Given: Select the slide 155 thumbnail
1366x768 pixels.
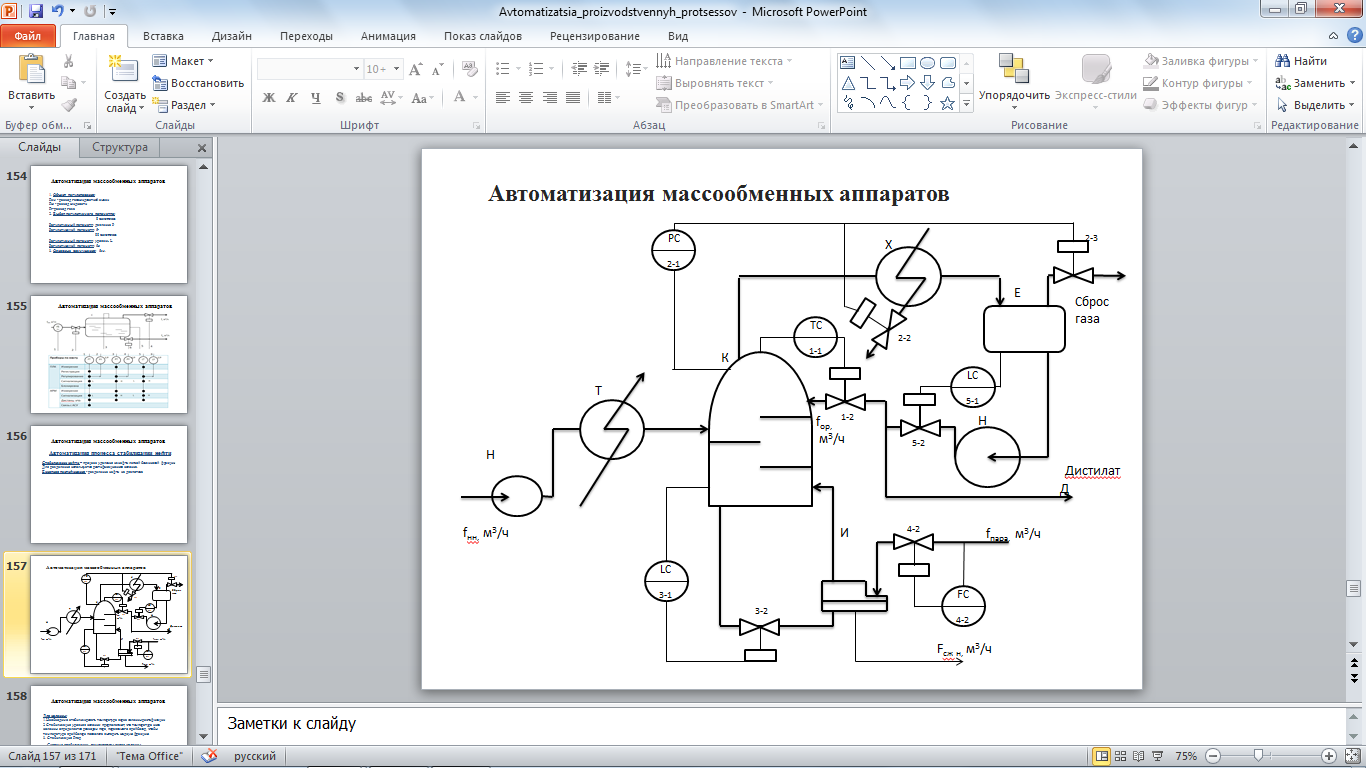Looking at the screenshot, I should (109, 353).
